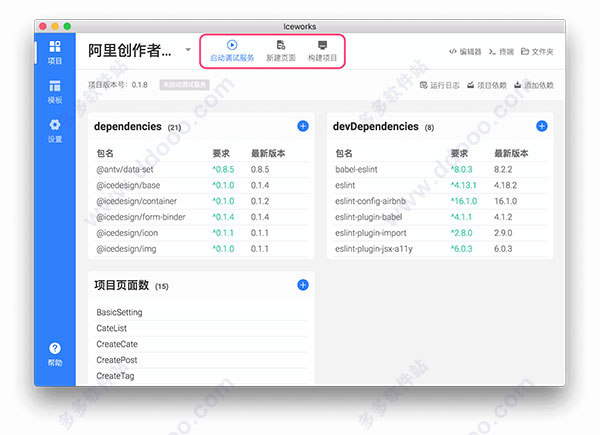Open project dependencies (项目依赖)

(x=487, y=85)
